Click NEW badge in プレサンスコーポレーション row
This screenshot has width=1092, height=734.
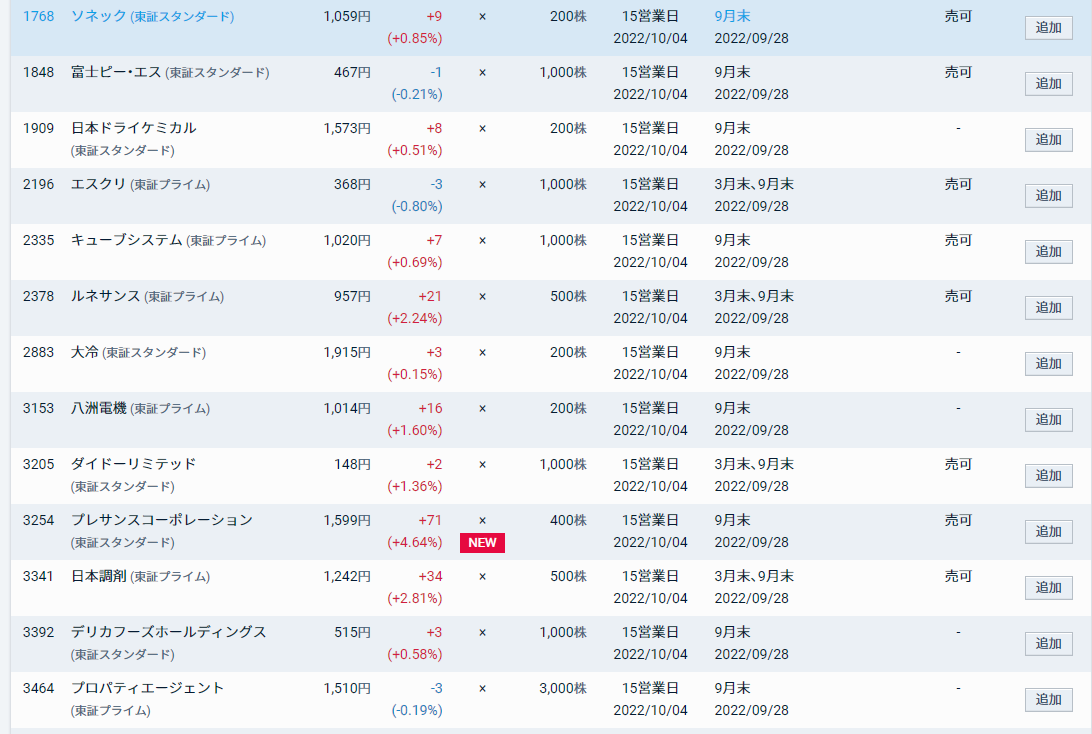(482, 542)
